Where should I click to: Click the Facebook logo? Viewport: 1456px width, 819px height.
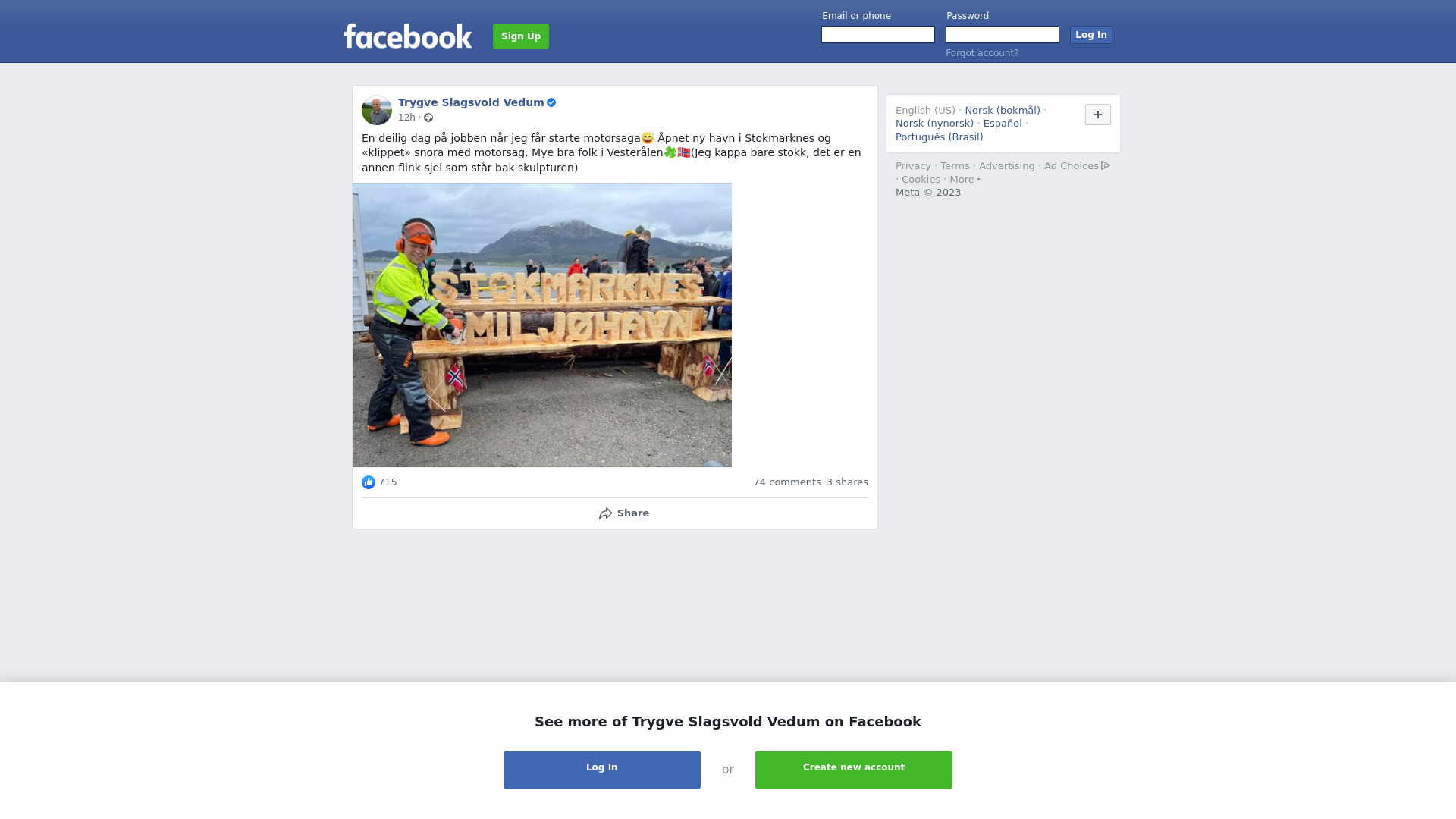(x=407, y=36)
